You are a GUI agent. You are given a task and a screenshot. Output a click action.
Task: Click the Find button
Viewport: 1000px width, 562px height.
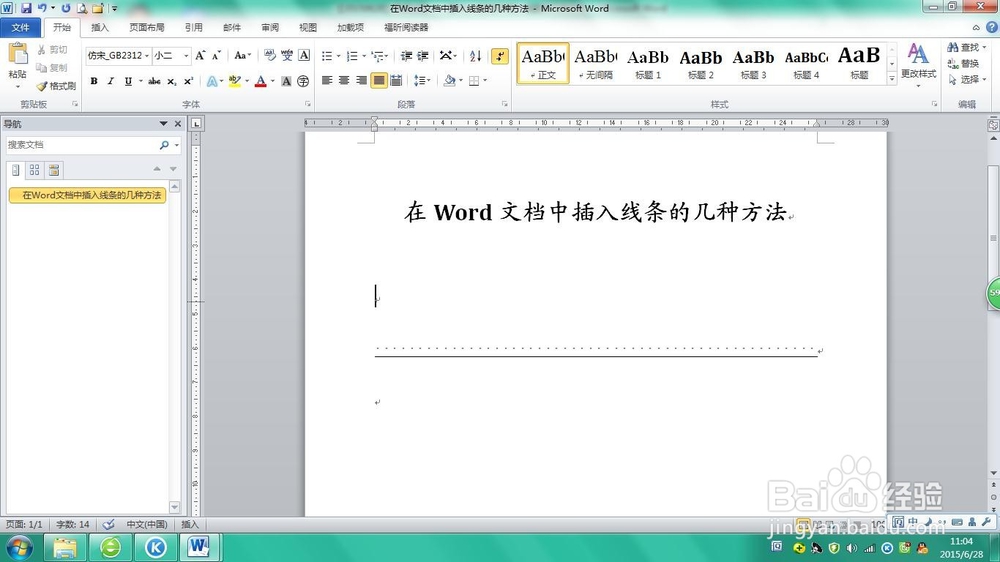pos(966,47)
